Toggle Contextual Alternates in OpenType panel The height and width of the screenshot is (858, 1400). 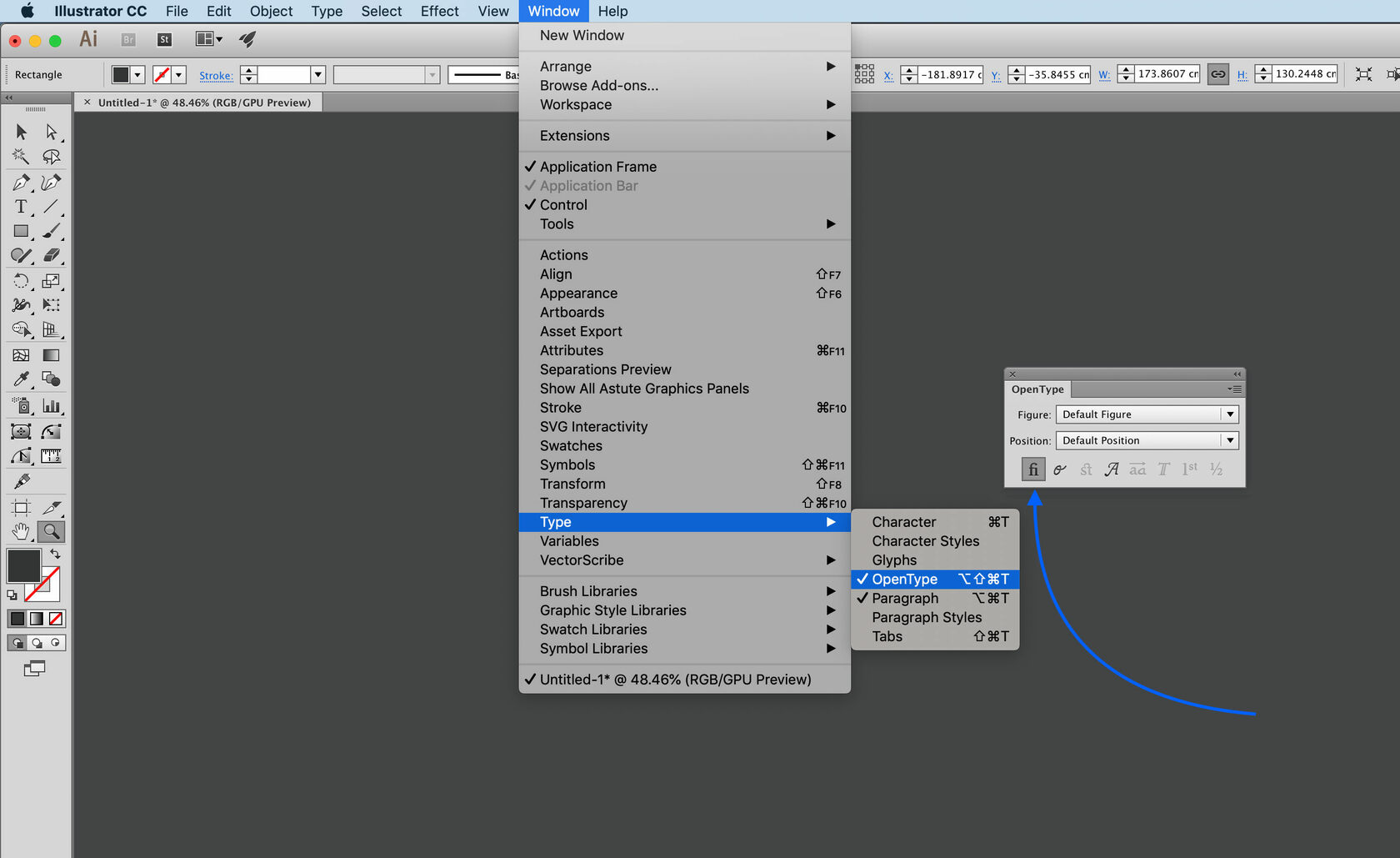pyautogui.click(x=1060, y=469)
